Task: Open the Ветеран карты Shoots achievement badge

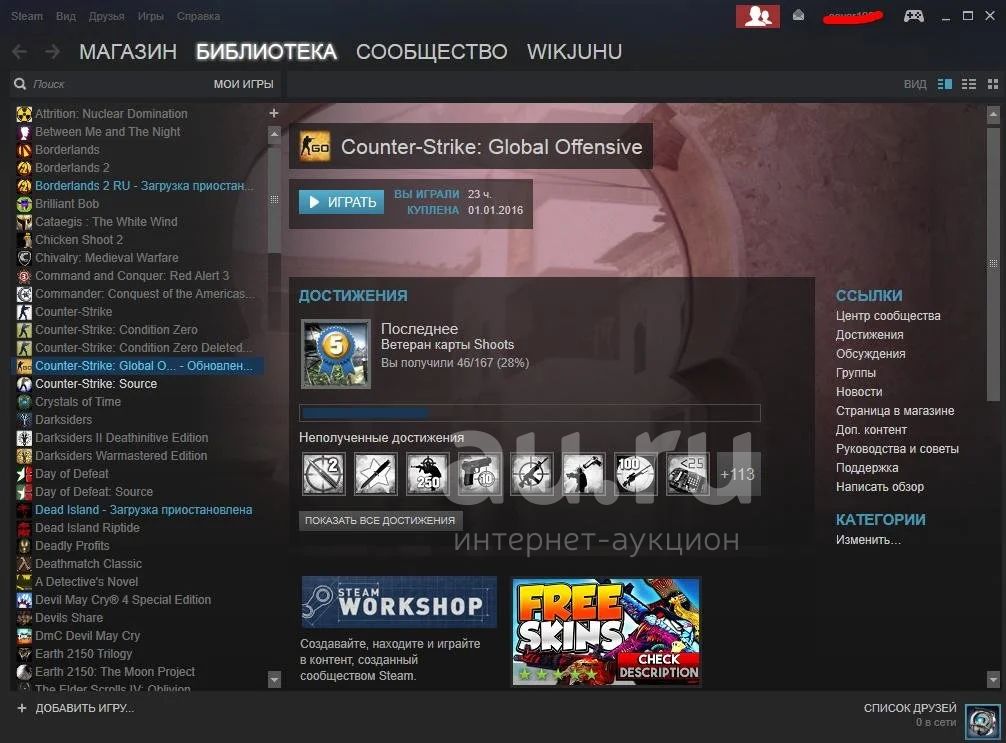Action: 336,354
